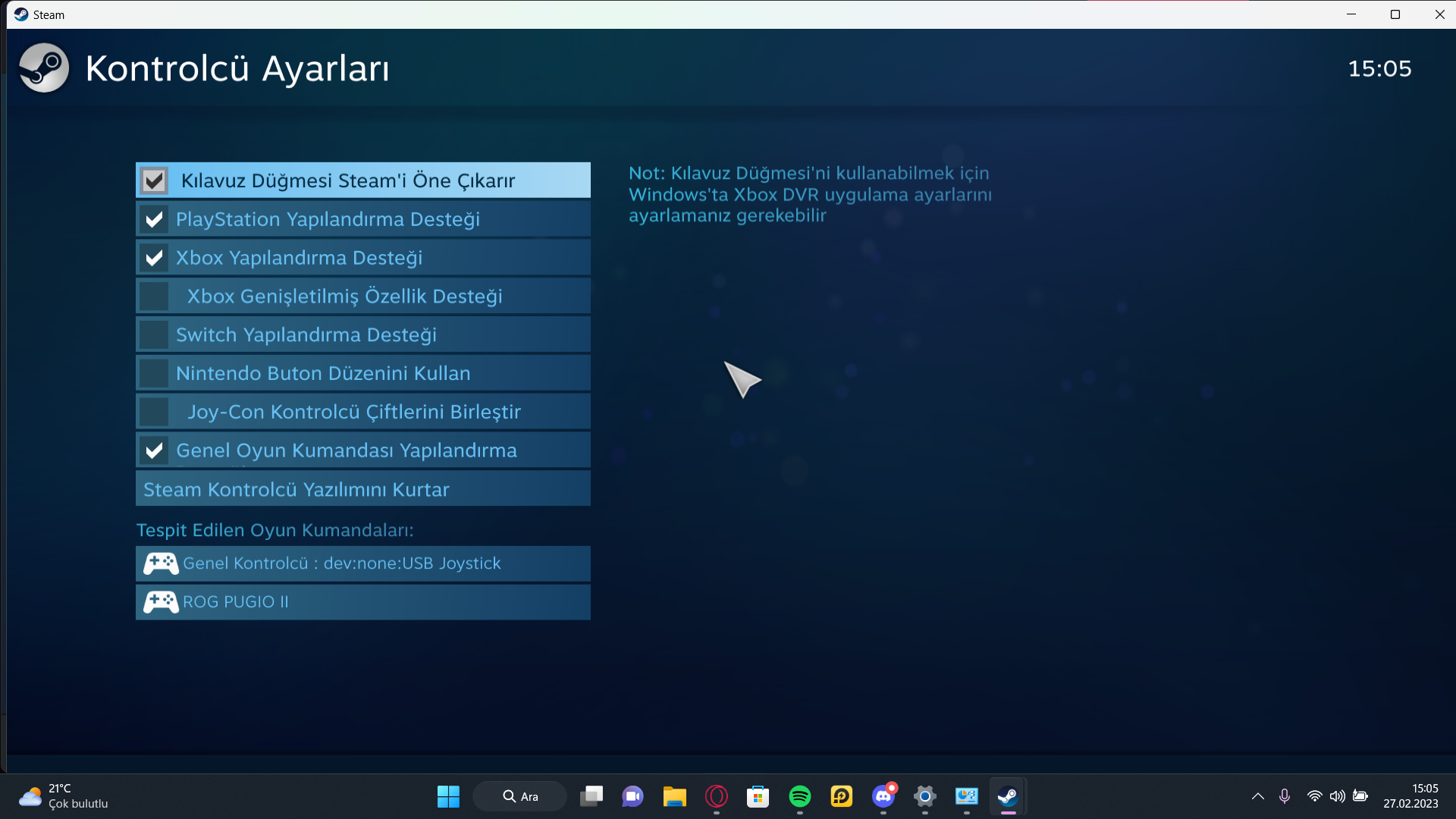Uncheck Genel Oyun Kumandası Yapılandırma
Viewport: 1456px width, 819px height.
(x=154, y=450)
